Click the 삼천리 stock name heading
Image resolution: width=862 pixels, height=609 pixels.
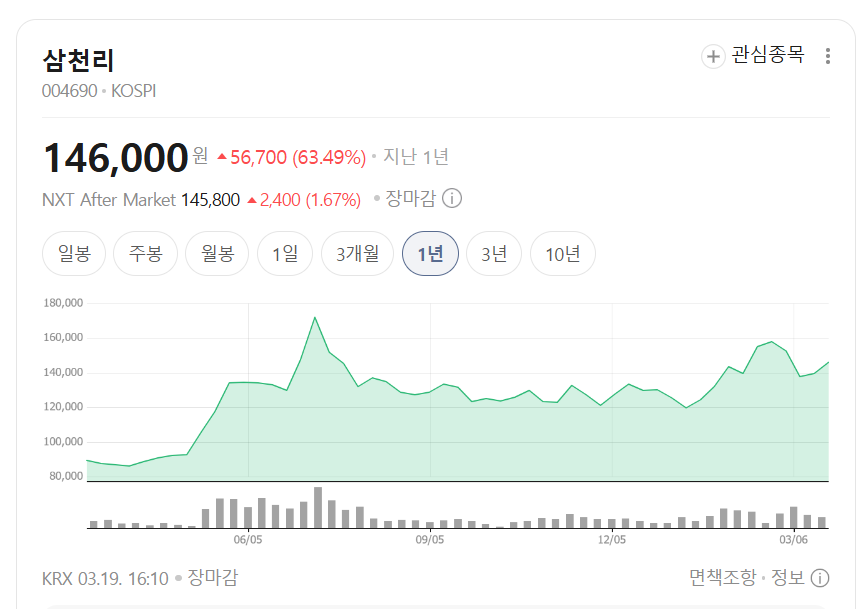(78, 60)
